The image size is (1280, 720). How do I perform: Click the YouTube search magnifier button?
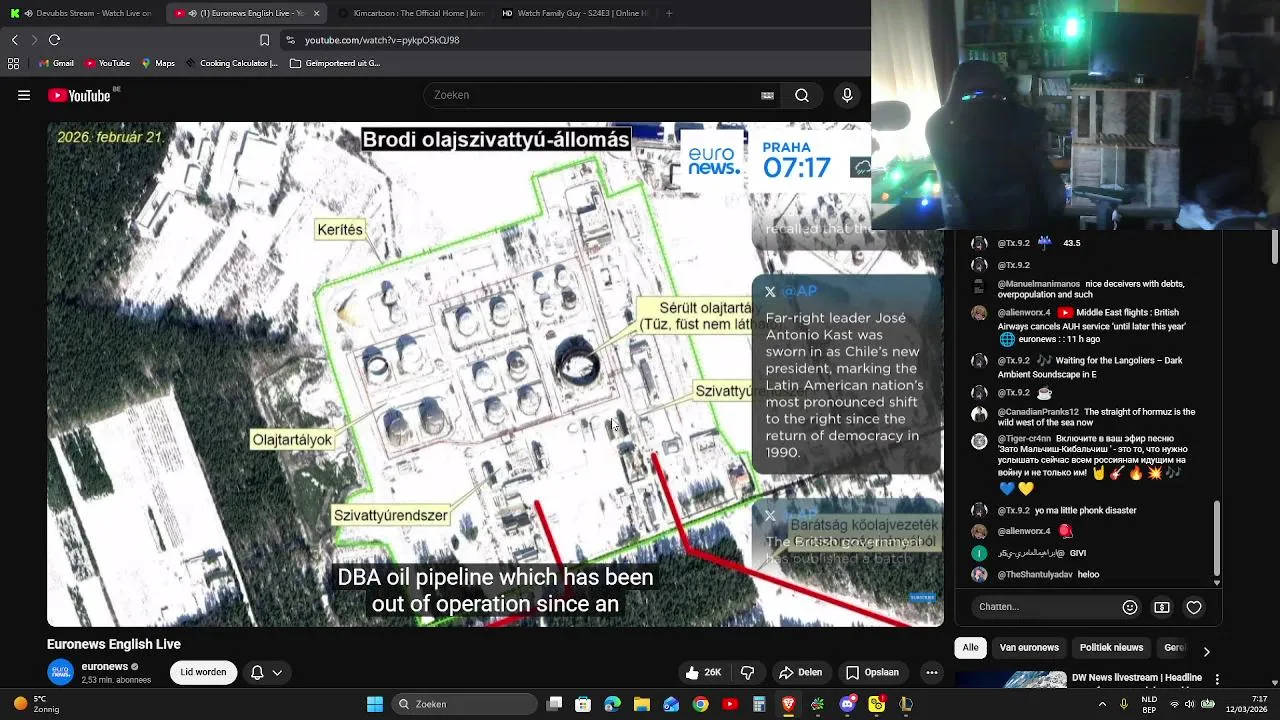point(802,95)
